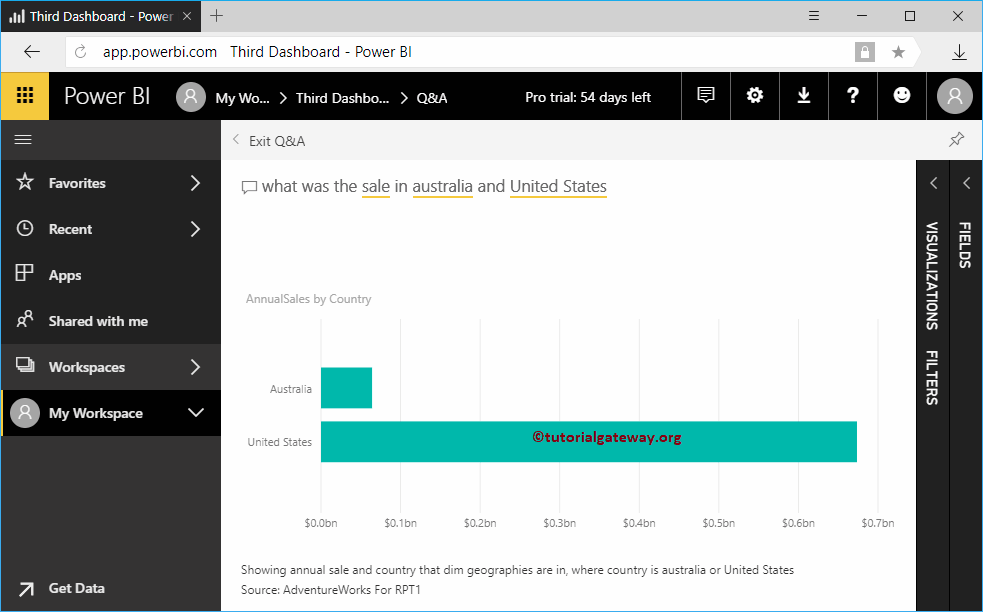The height and width of the screenshot is (612, 983).
Task: Expand the Visualizations pane
Action: point(932,183)
